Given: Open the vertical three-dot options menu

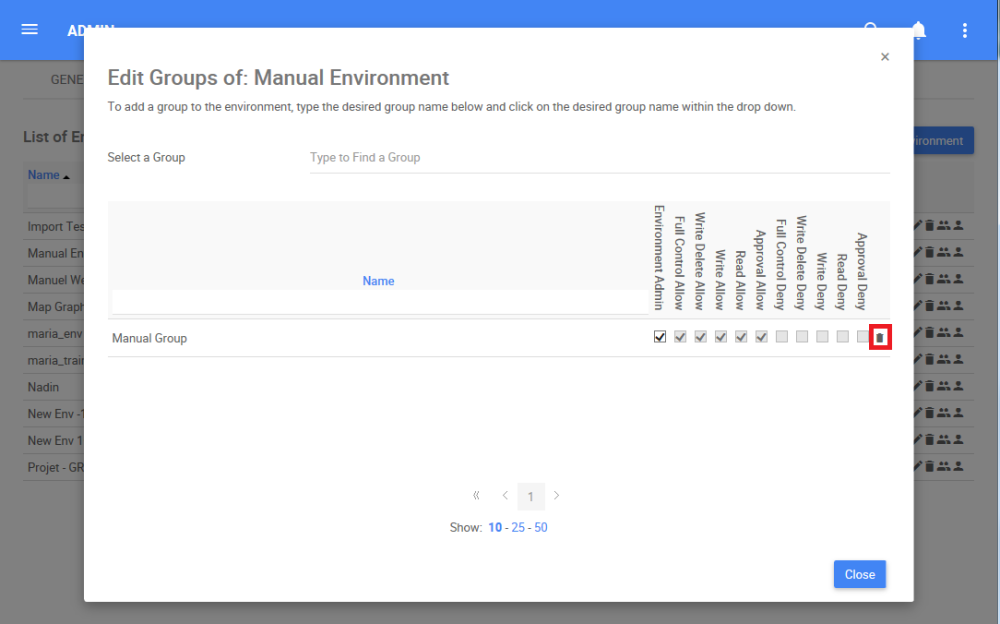Looking at the screenshot, I should coord(965,30).
